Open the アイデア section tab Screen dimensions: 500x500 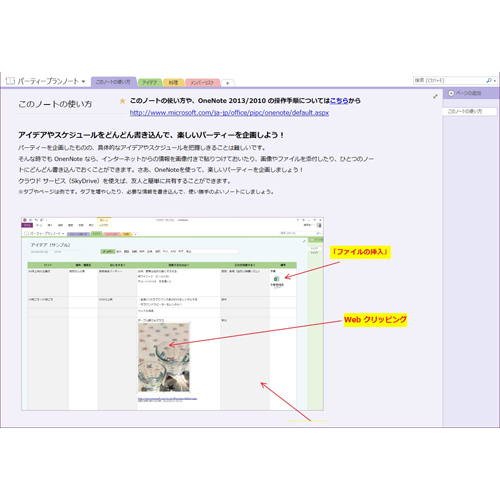click(150, 83)
